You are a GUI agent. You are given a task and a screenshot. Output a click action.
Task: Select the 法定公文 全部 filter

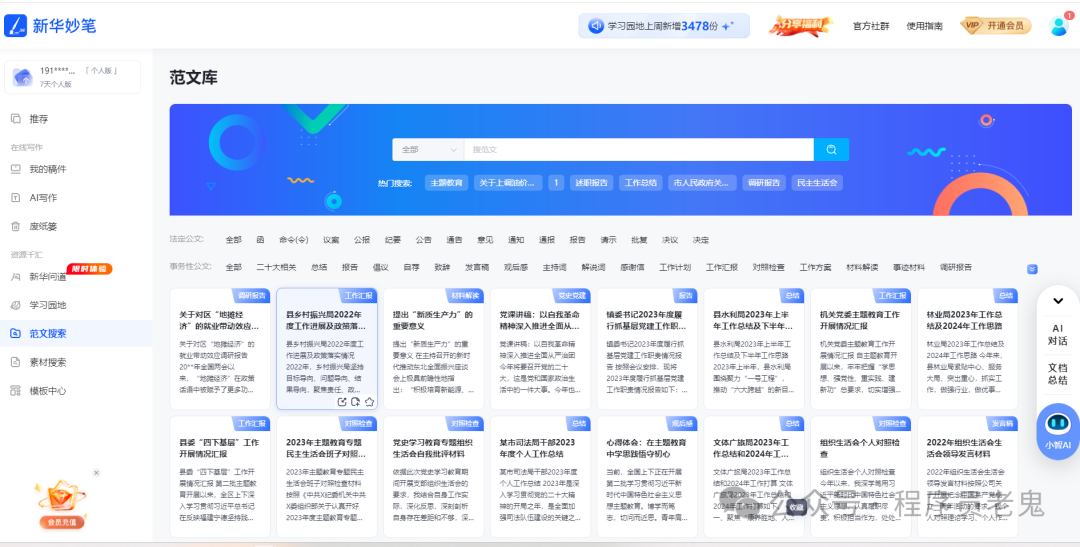tap(233, 240)
